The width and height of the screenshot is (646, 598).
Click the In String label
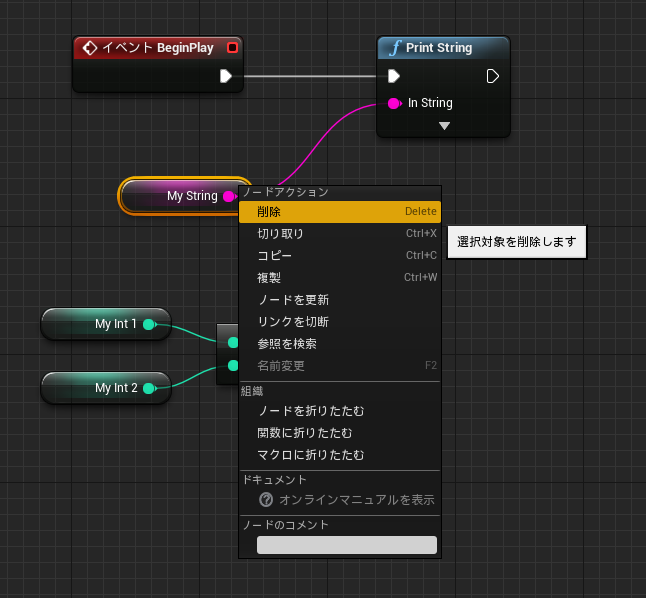[430, 103]
